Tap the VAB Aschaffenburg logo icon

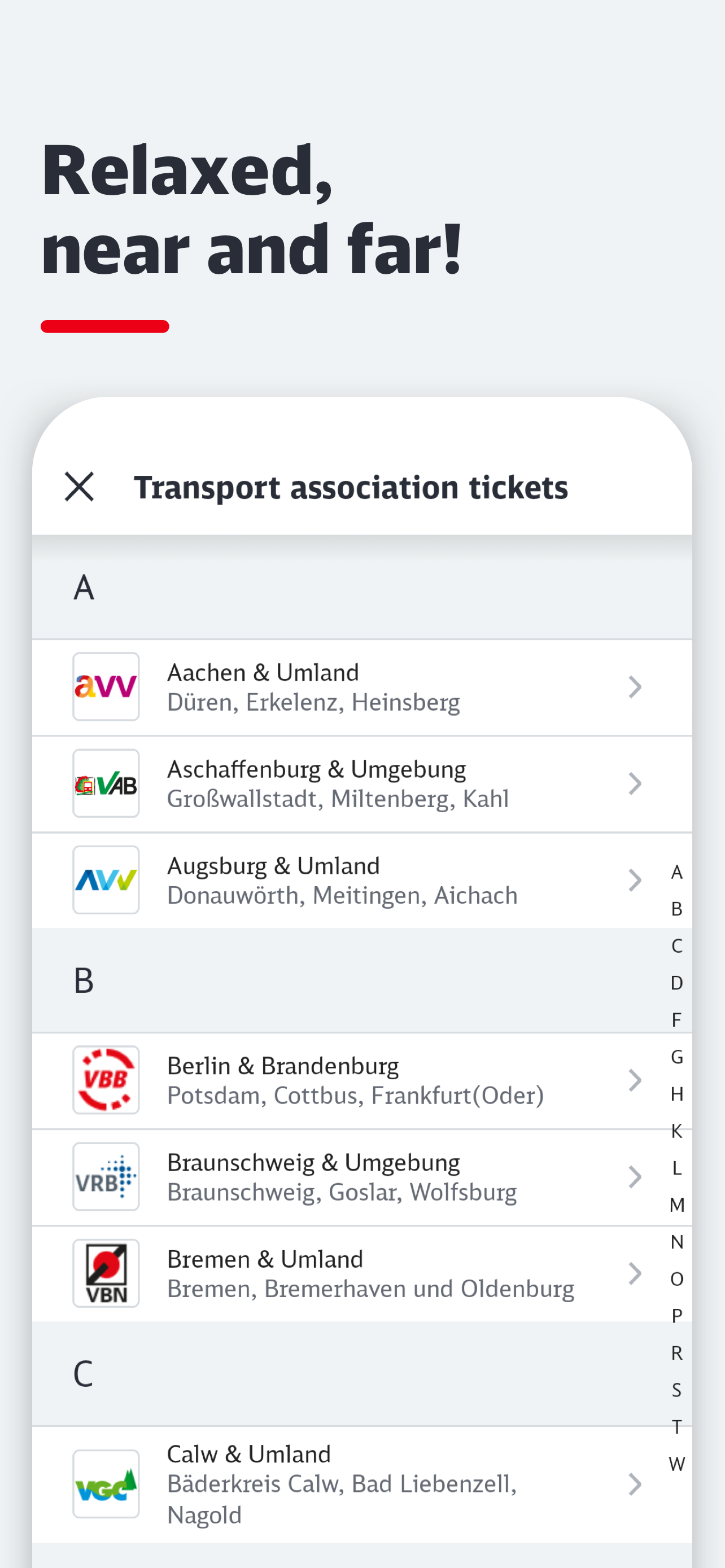coord(106,783)
